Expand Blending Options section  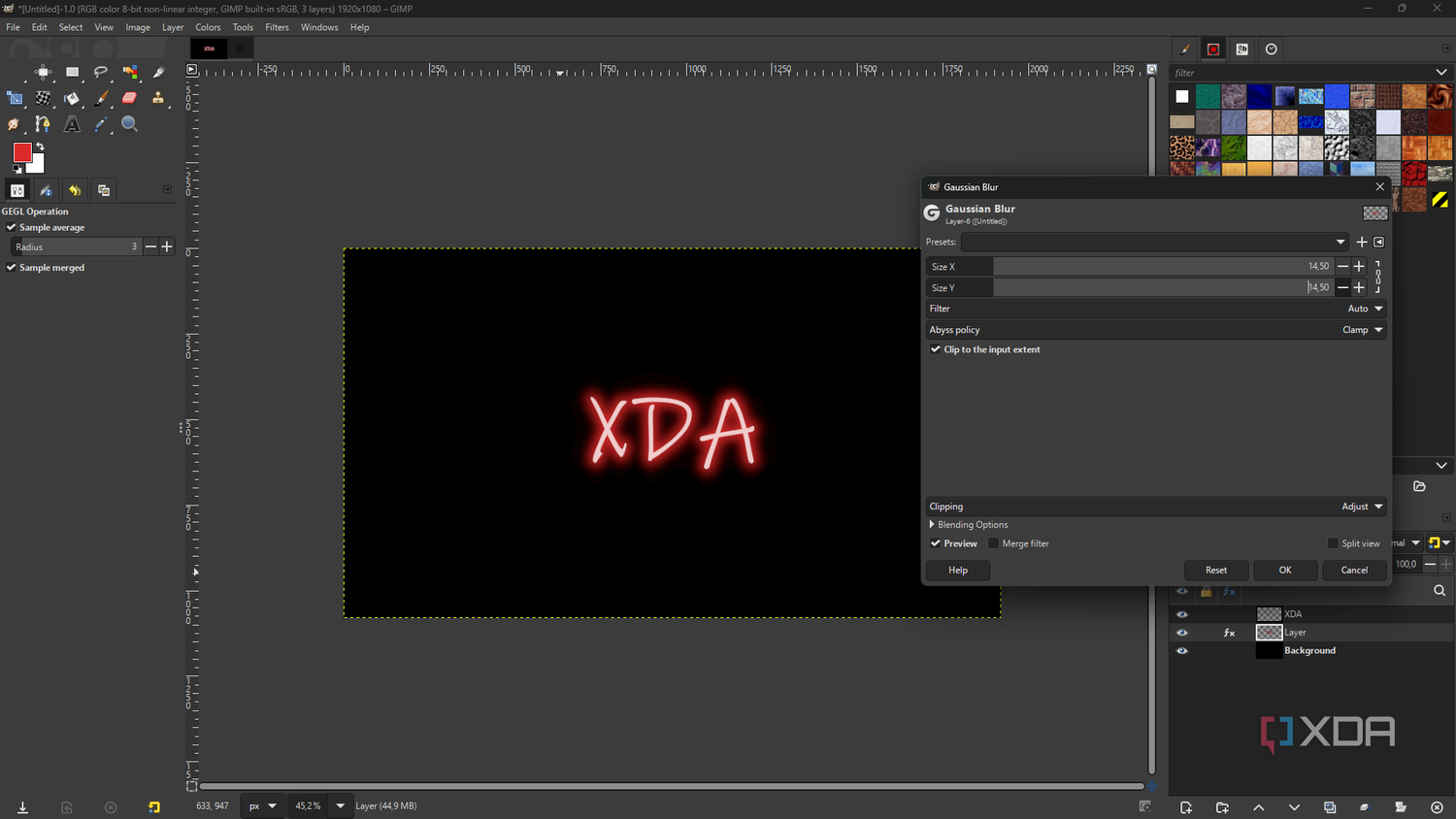coord(932,525)
